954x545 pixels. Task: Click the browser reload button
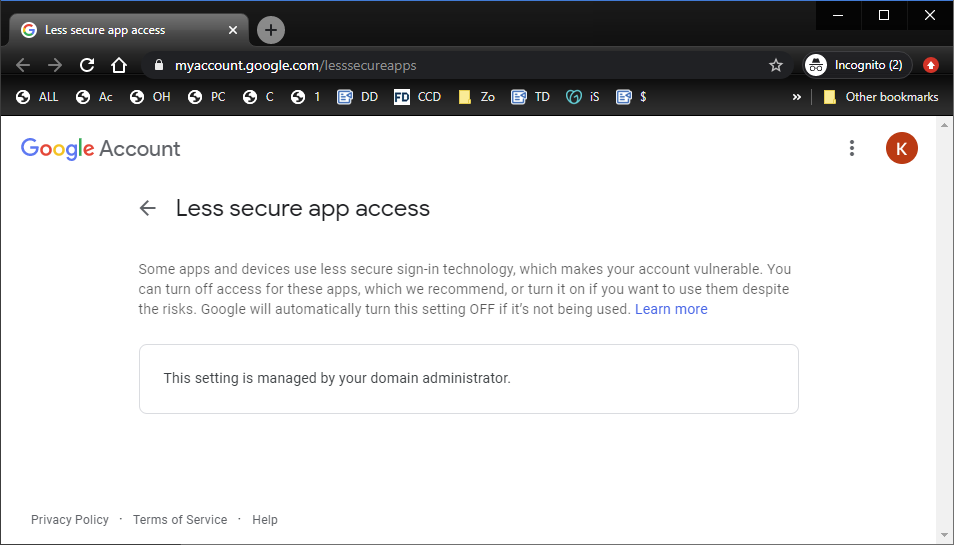point(87,65)
